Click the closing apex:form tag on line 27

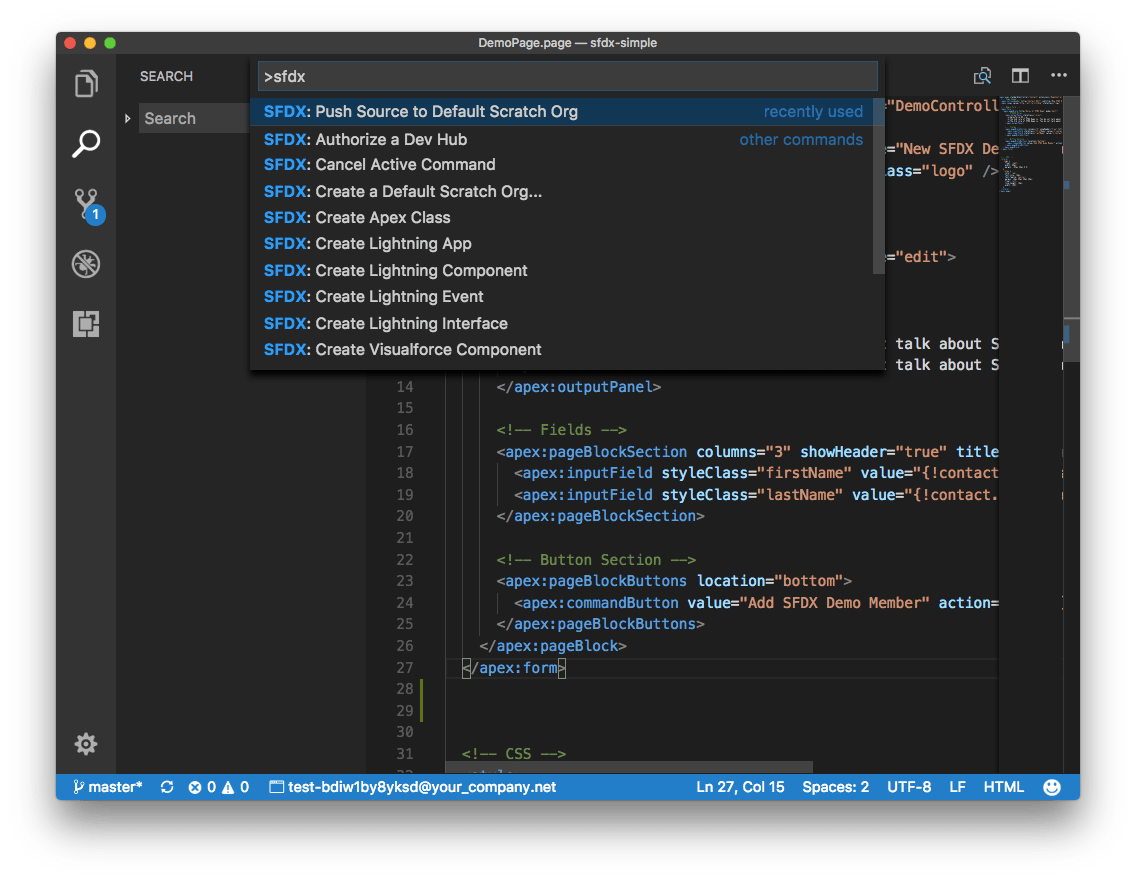tap(514, 667)
